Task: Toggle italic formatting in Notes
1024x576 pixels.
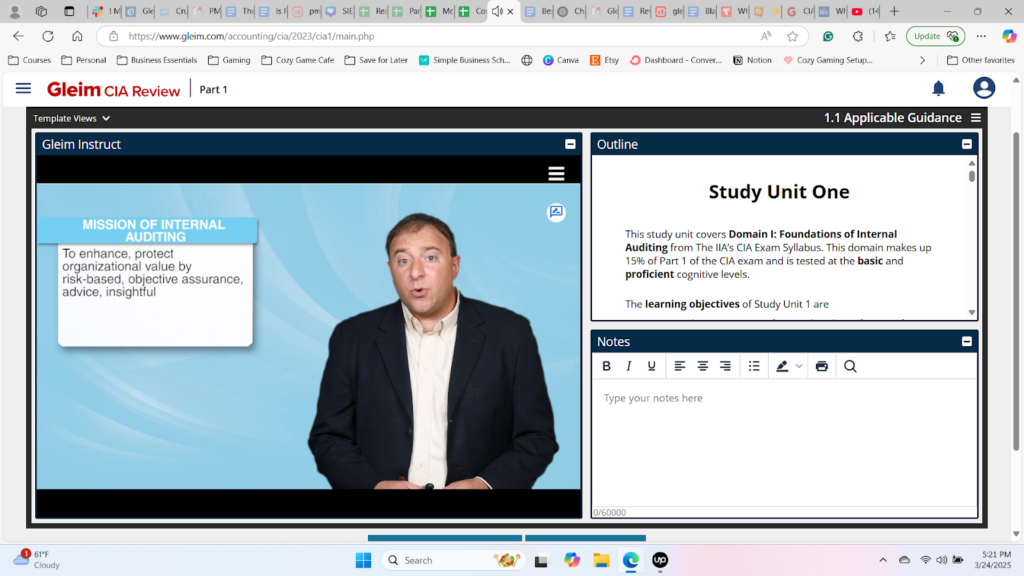Action: [x=629, y=366]
